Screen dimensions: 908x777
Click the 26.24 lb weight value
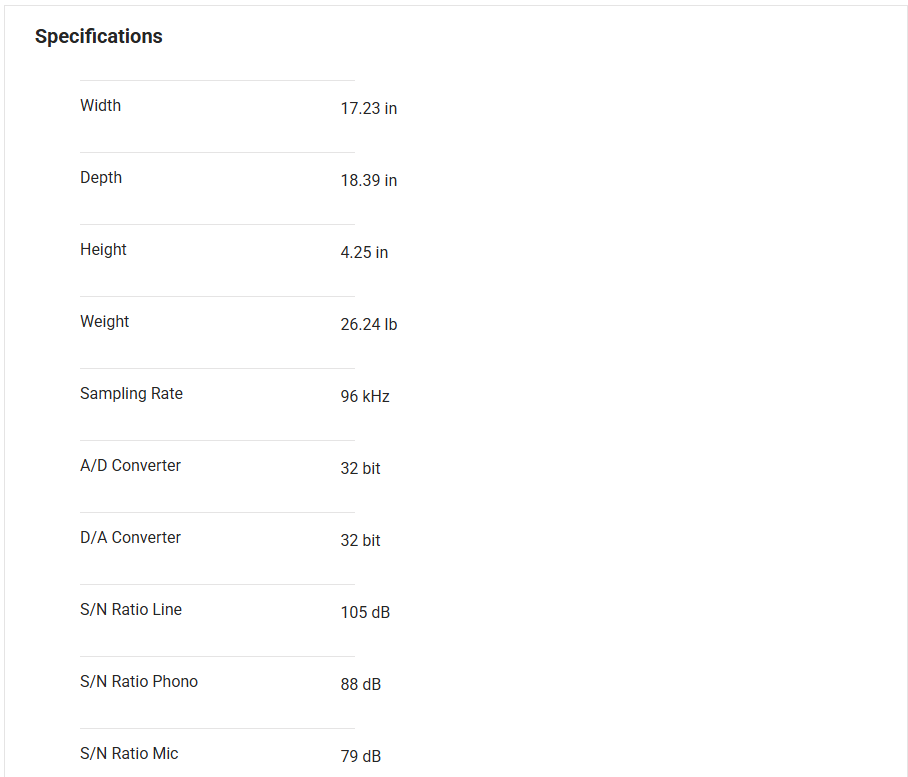point(368,324)
